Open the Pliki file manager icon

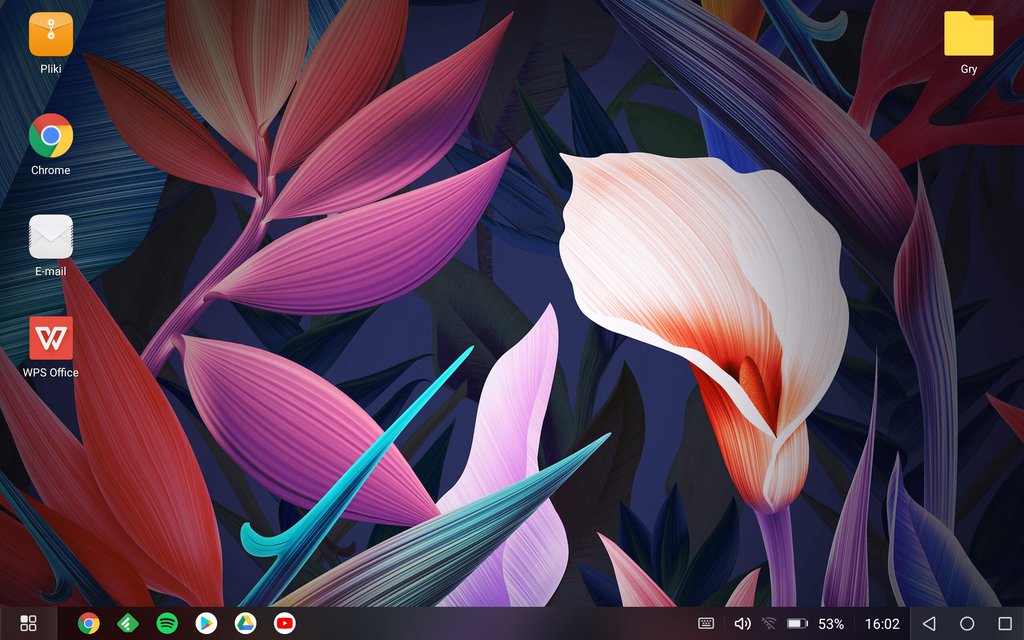(51, 35)
